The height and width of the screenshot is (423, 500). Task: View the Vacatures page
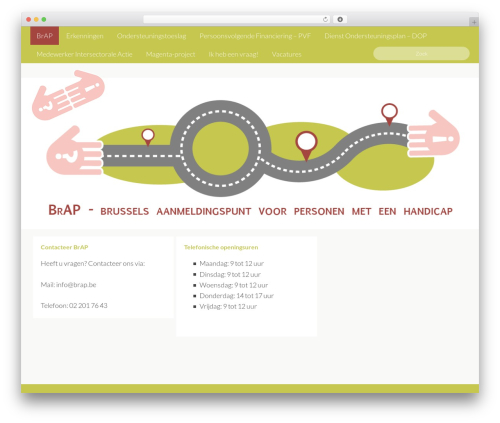tap(286, 54)
